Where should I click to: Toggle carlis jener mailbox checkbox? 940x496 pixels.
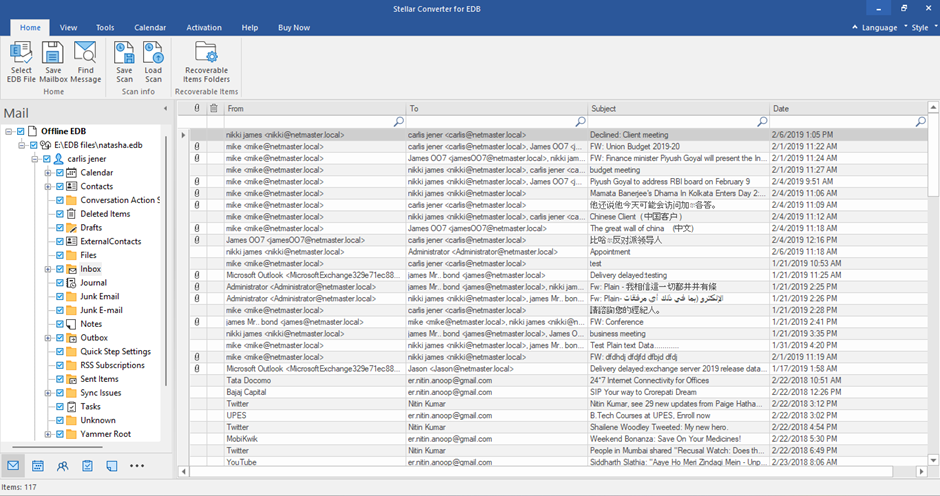(x=47, y=159)
